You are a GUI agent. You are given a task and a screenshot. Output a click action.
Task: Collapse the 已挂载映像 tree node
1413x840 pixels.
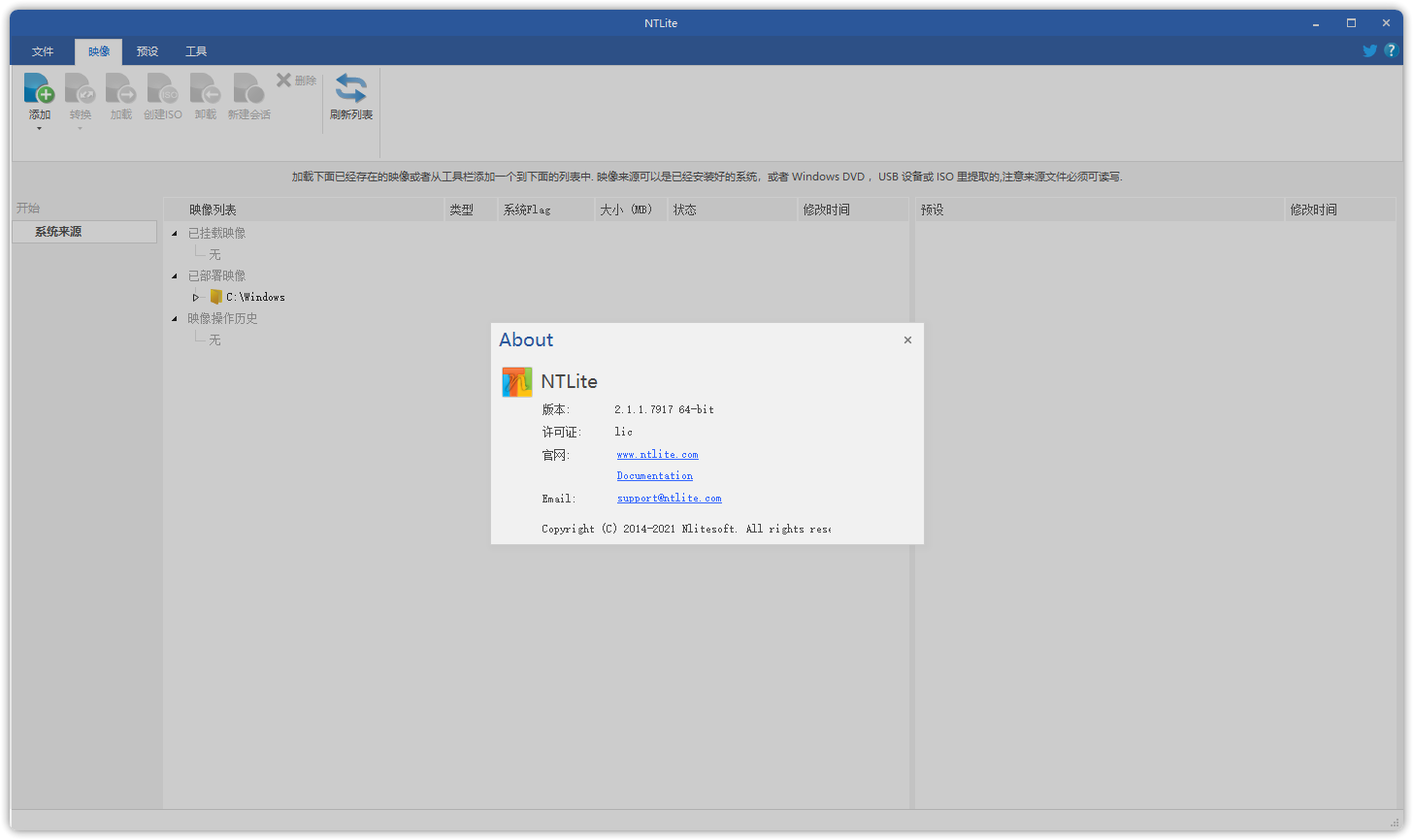click(175, 234)
